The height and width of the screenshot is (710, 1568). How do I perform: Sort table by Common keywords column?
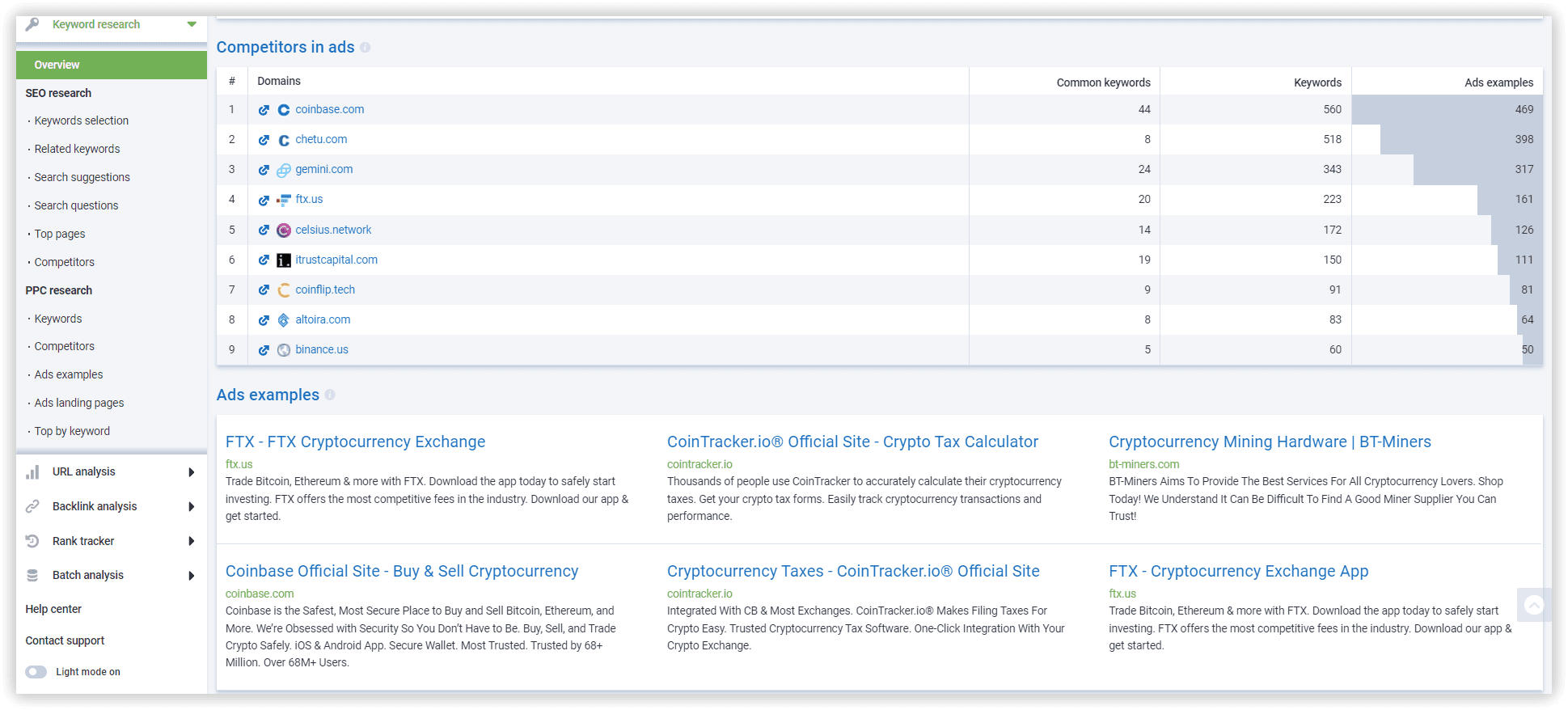[1103, 82]
